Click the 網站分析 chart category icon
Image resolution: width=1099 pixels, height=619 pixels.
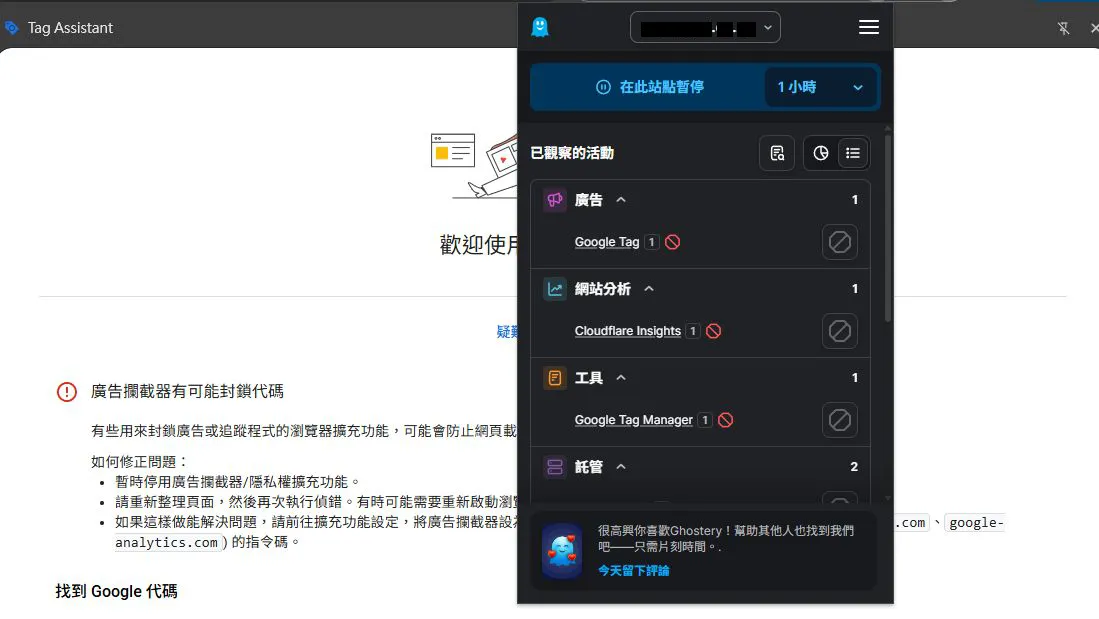point(554,289)
